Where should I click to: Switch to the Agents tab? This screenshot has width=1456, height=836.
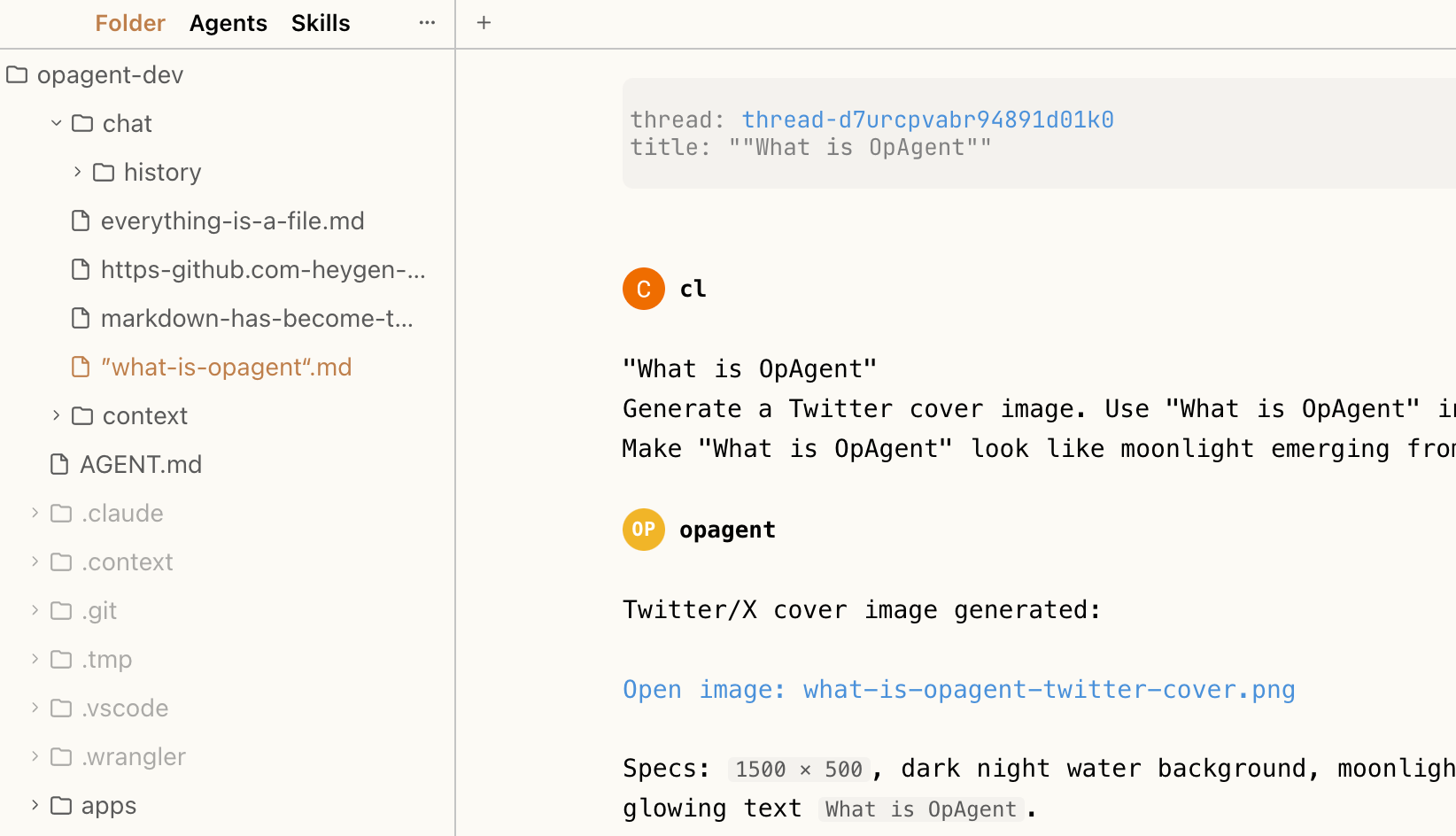tap(228, 23)
